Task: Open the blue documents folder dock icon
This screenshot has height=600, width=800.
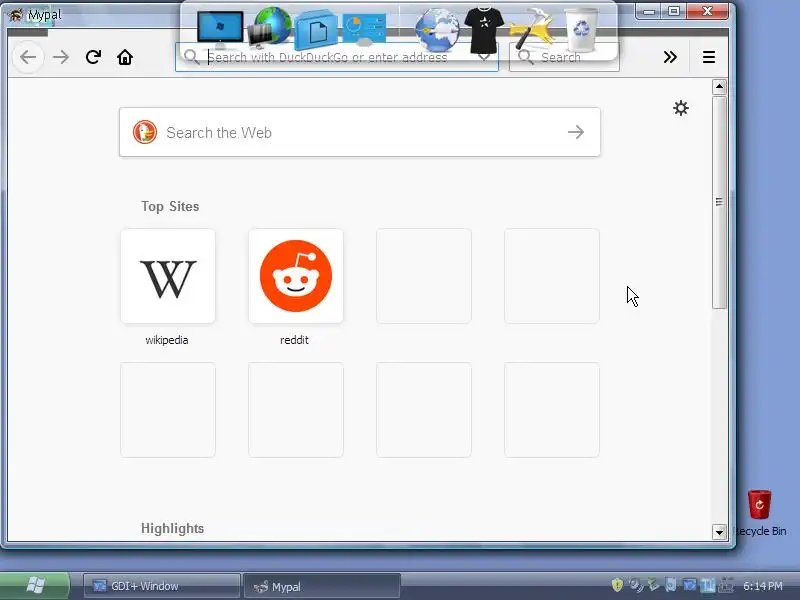Action: click(x=317, y=30)
